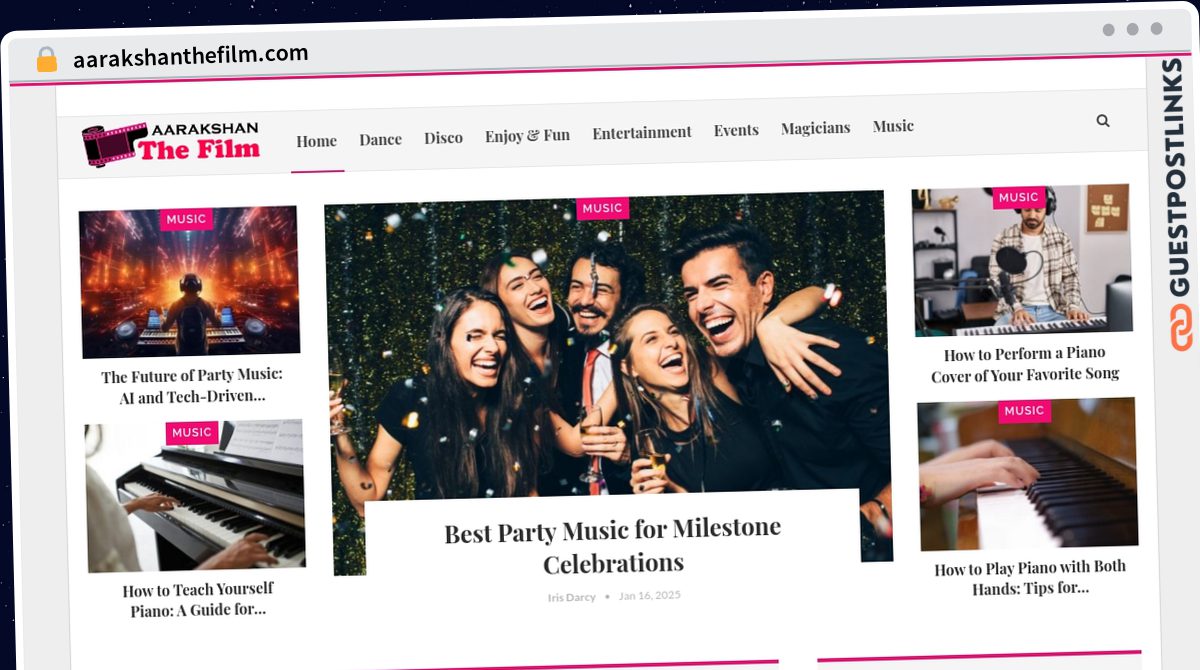Open the Dance menu item
This screenshot has width=1200, height=670.
(x=380, y=139)
